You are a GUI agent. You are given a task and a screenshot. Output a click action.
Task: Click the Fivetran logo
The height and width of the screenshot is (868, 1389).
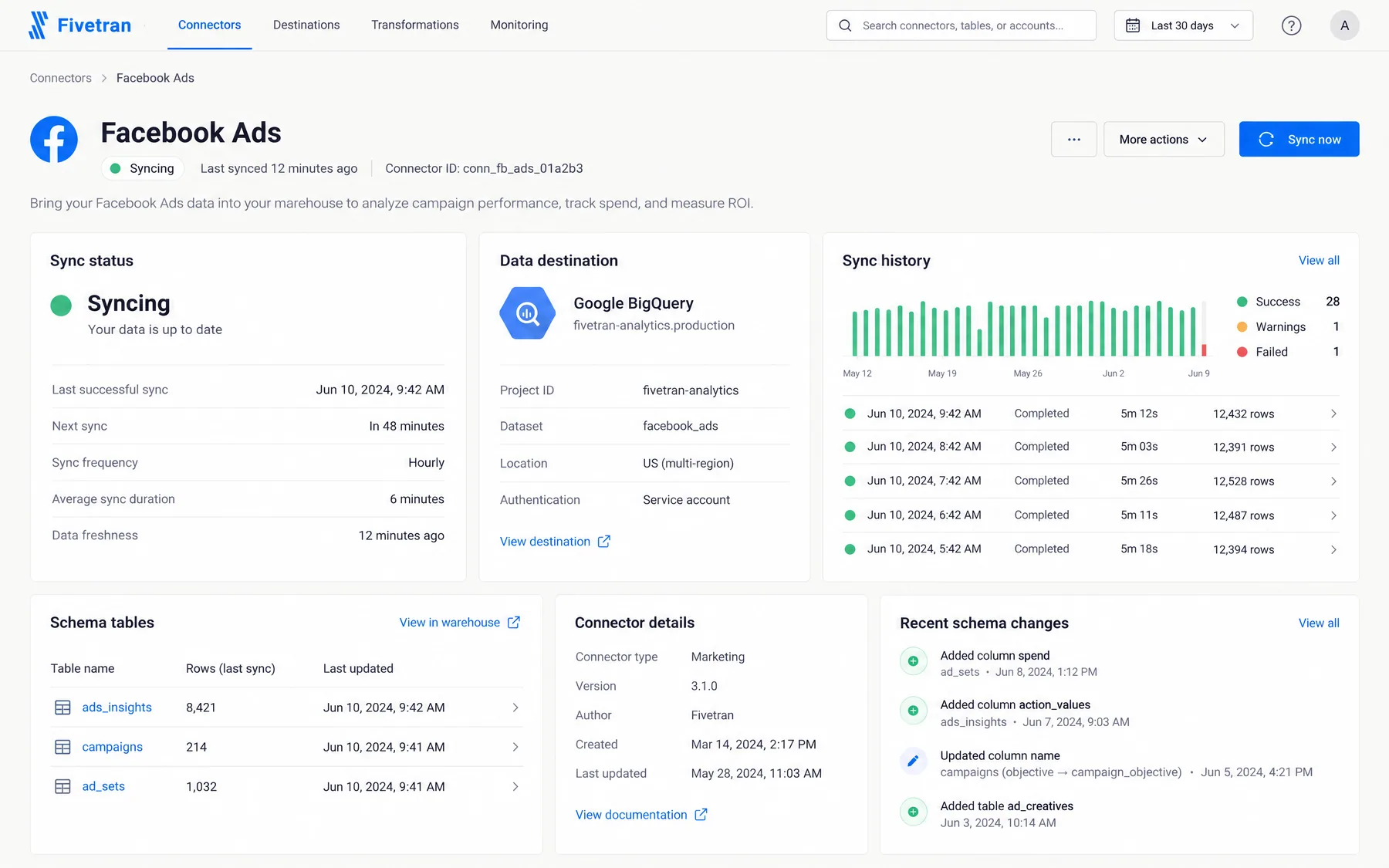(x=79, y=25)
